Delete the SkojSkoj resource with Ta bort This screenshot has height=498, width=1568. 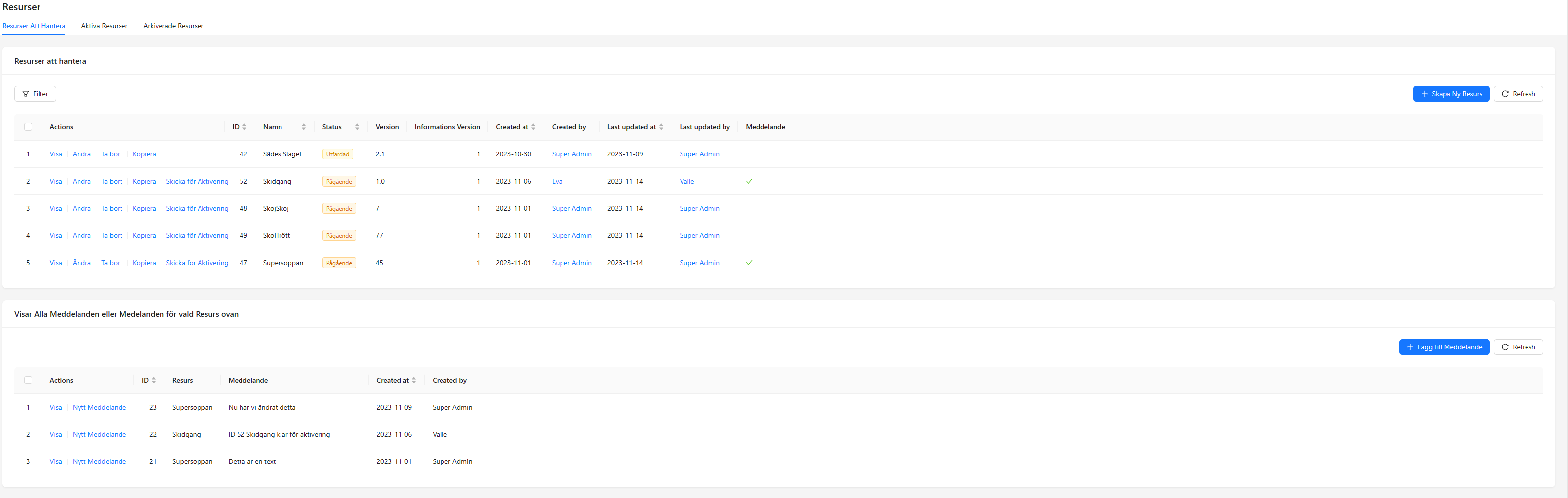pos(112,209)
